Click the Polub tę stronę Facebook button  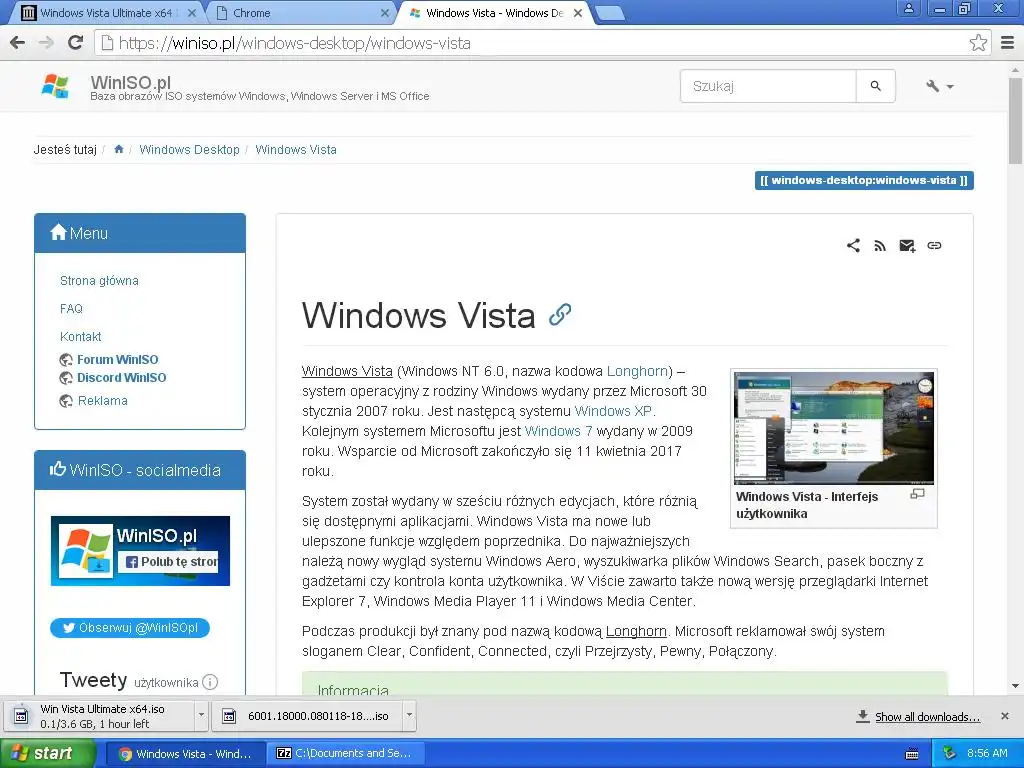click(x=168, y=562)
